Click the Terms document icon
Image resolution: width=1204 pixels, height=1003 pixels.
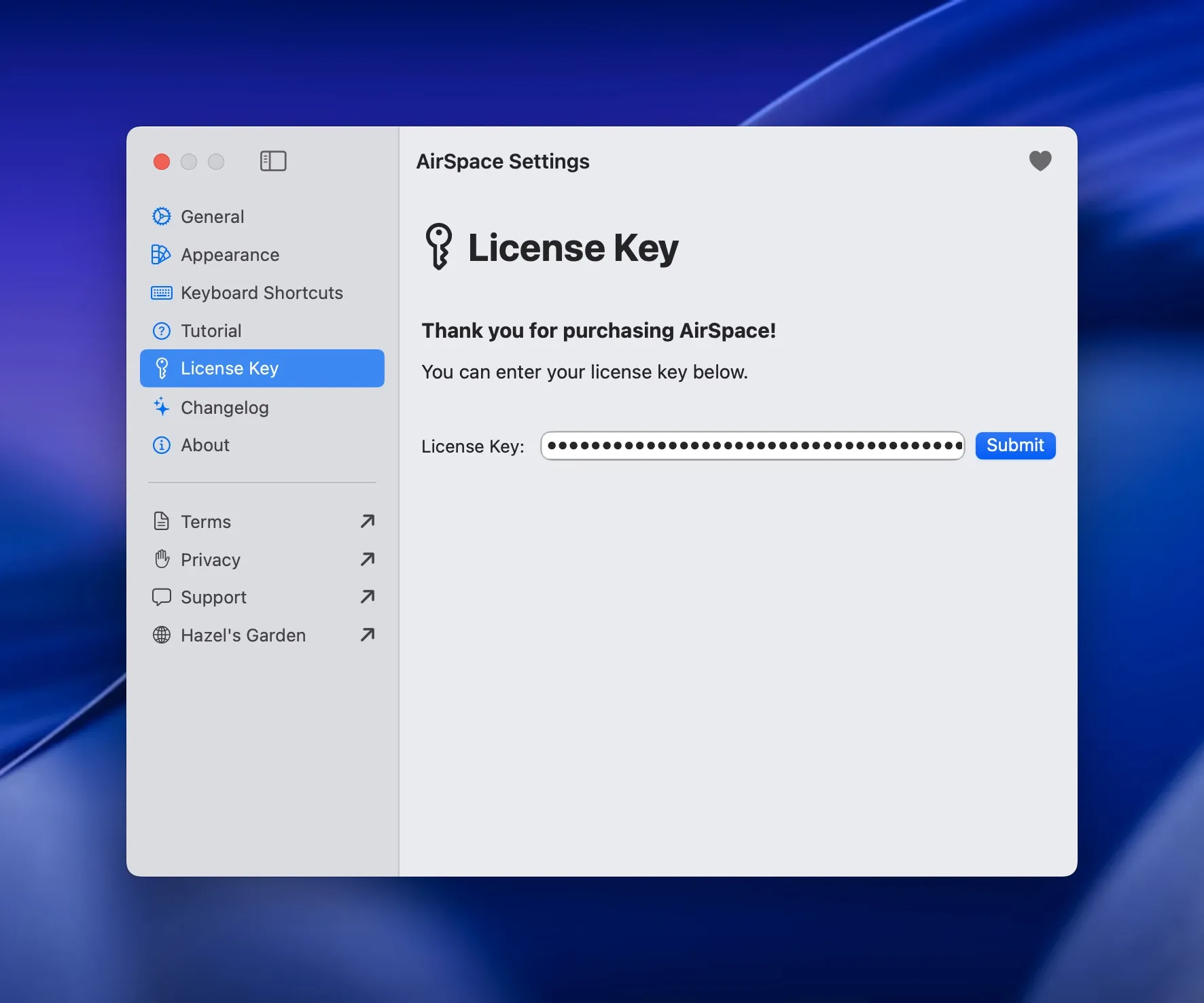(x=162, y=521)
